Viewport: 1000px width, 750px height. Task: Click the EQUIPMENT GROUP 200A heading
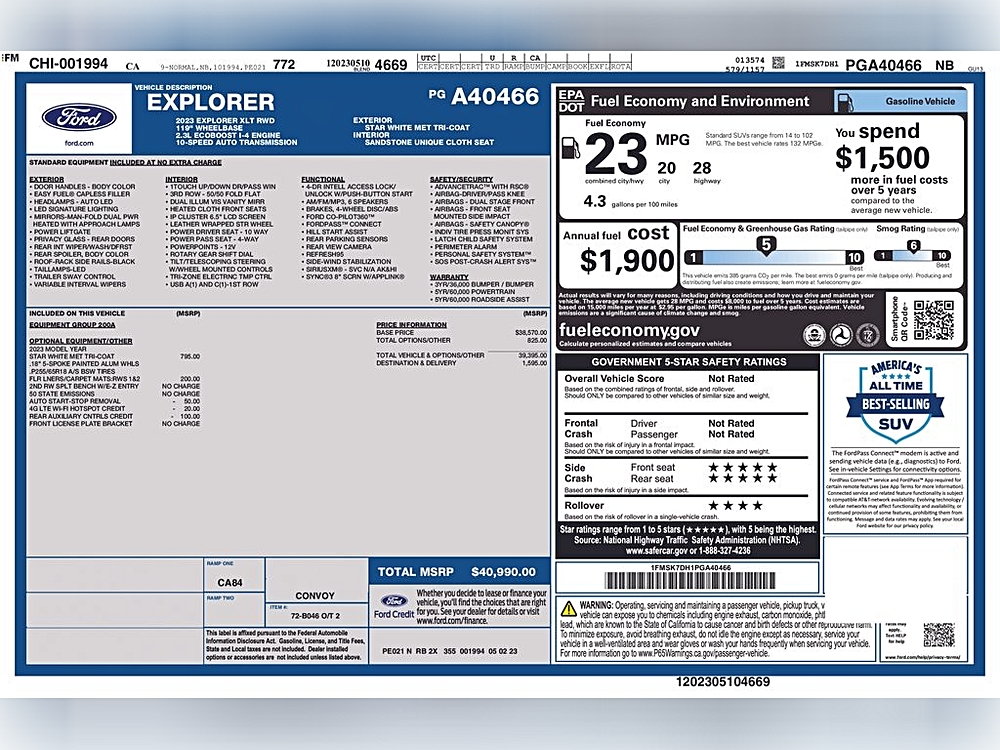click(72, 325)
